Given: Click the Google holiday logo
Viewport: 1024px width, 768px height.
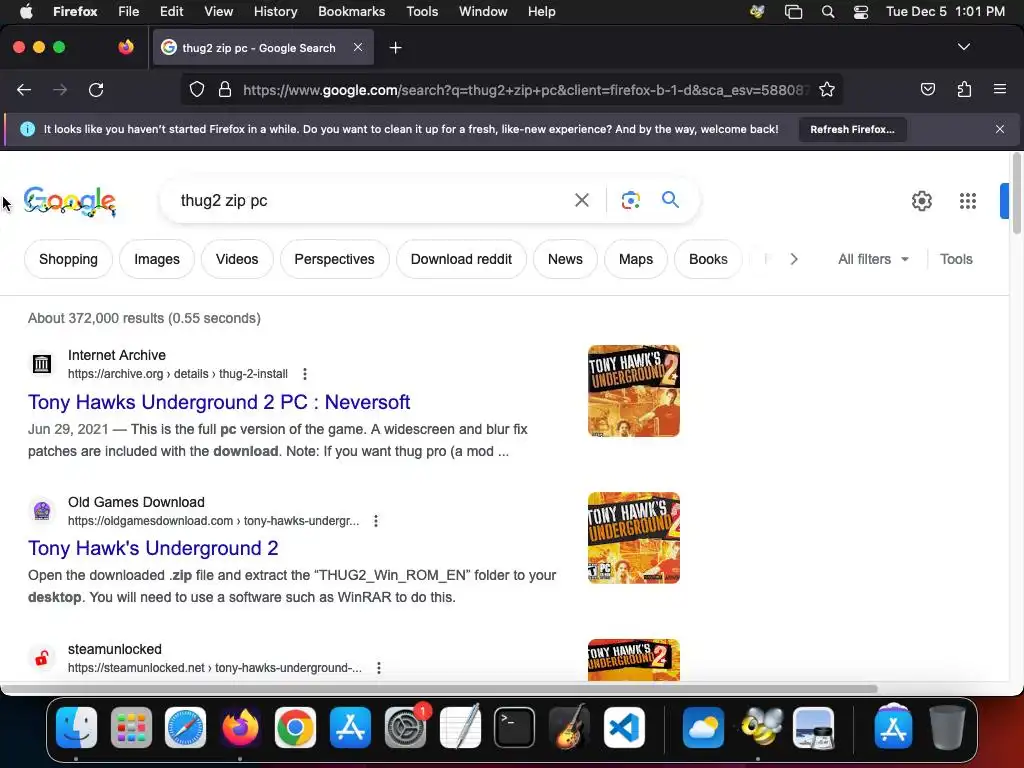Looking at the screenshot, I should pos(70,201).
